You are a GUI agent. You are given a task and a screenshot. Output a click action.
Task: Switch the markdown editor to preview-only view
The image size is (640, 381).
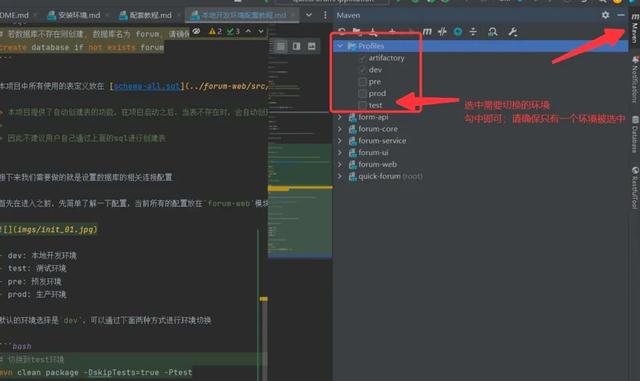(311, 46)
